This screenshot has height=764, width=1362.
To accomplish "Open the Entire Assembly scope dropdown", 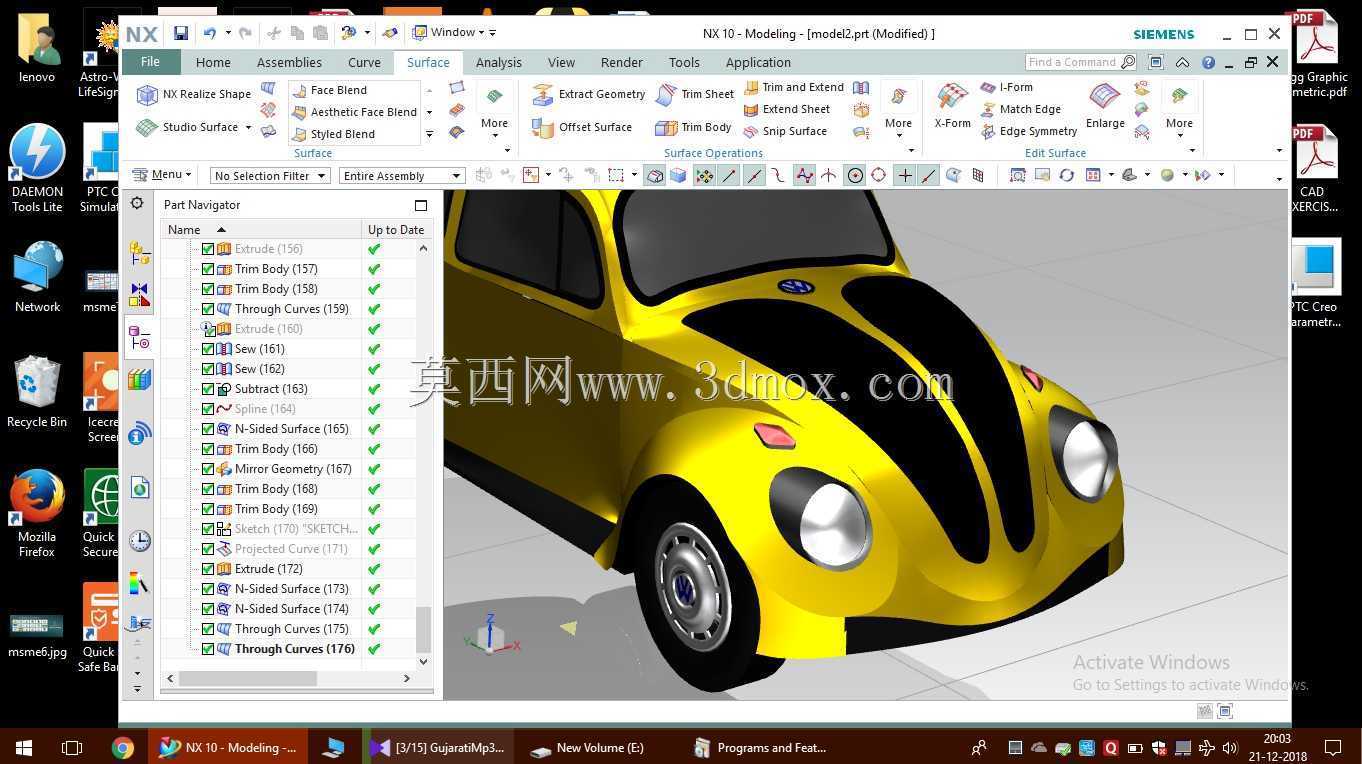I will tap(401, 176).
